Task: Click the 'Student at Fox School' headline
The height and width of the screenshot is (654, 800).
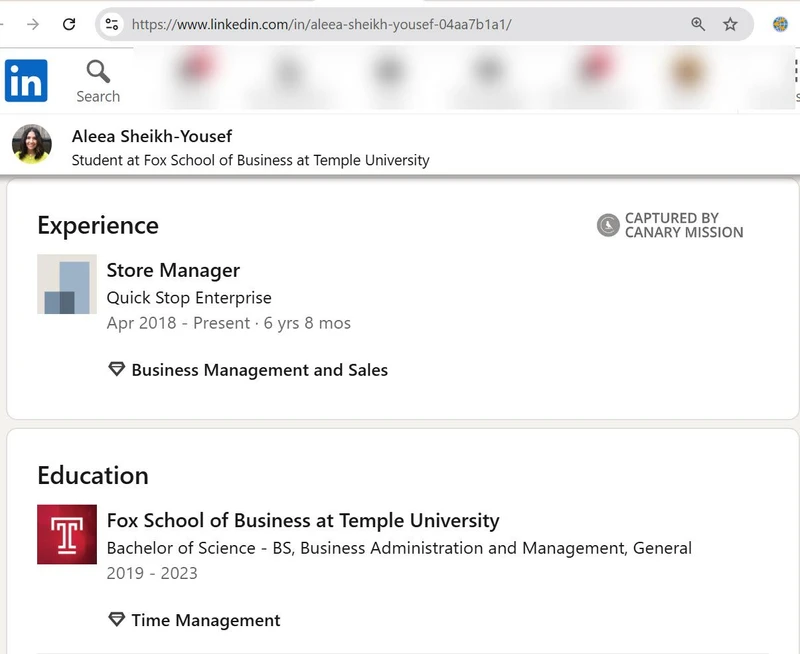Action: 251,160
